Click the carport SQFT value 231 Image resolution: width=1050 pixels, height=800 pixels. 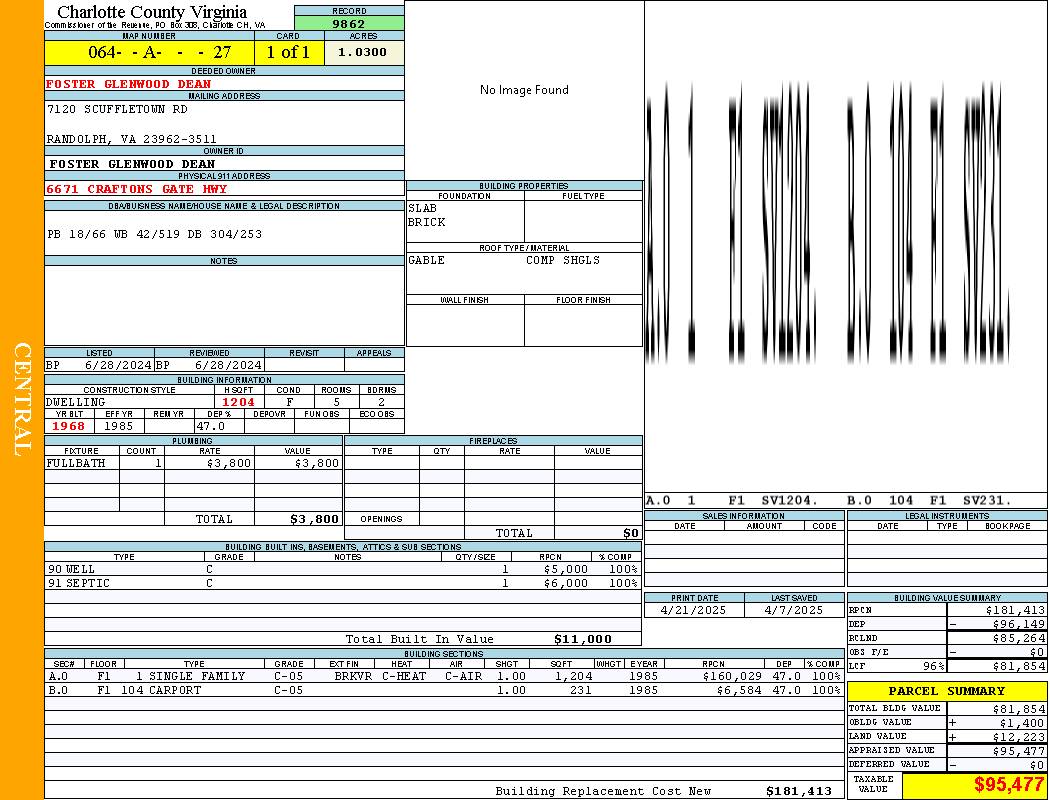[581, 690]
